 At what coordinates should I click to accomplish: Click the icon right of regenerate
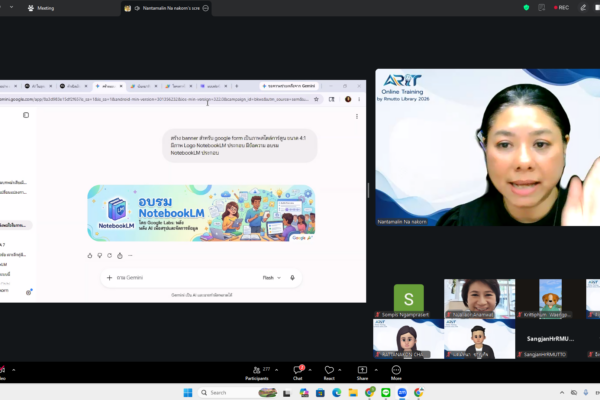coord(120,256)
